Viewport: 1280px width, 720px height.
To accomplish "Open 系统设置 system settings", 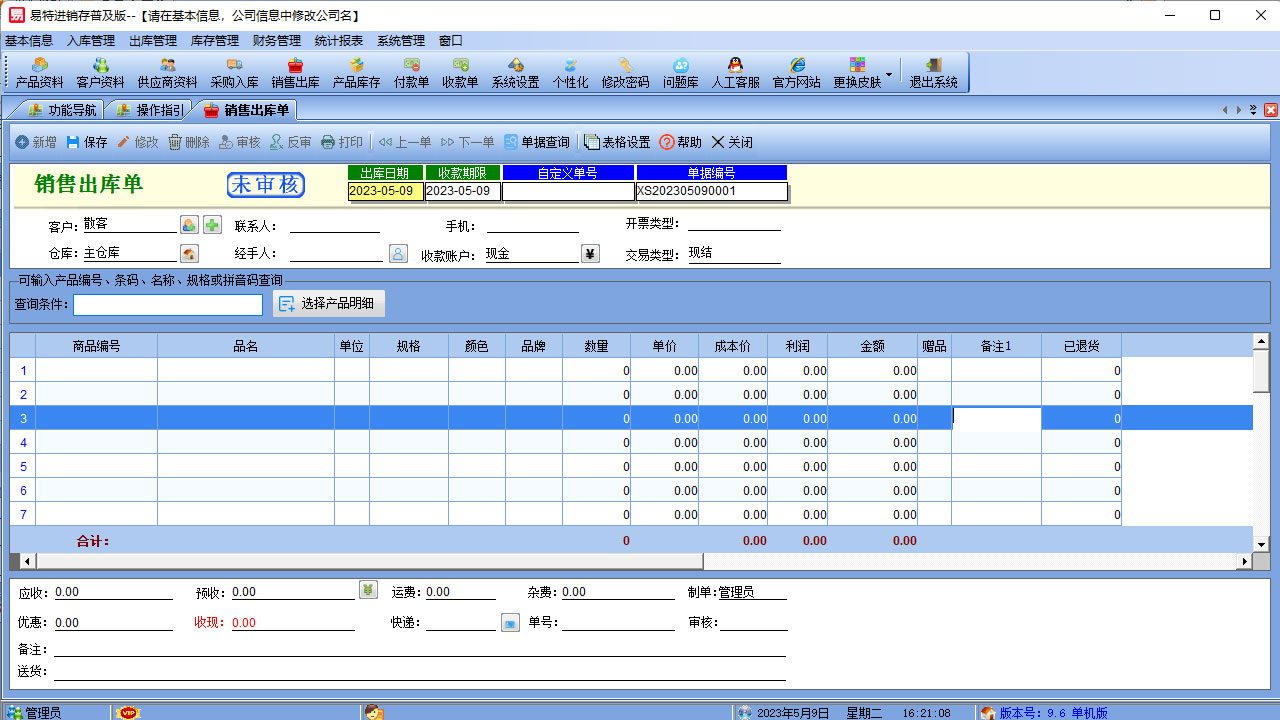I will coord(518,72).
